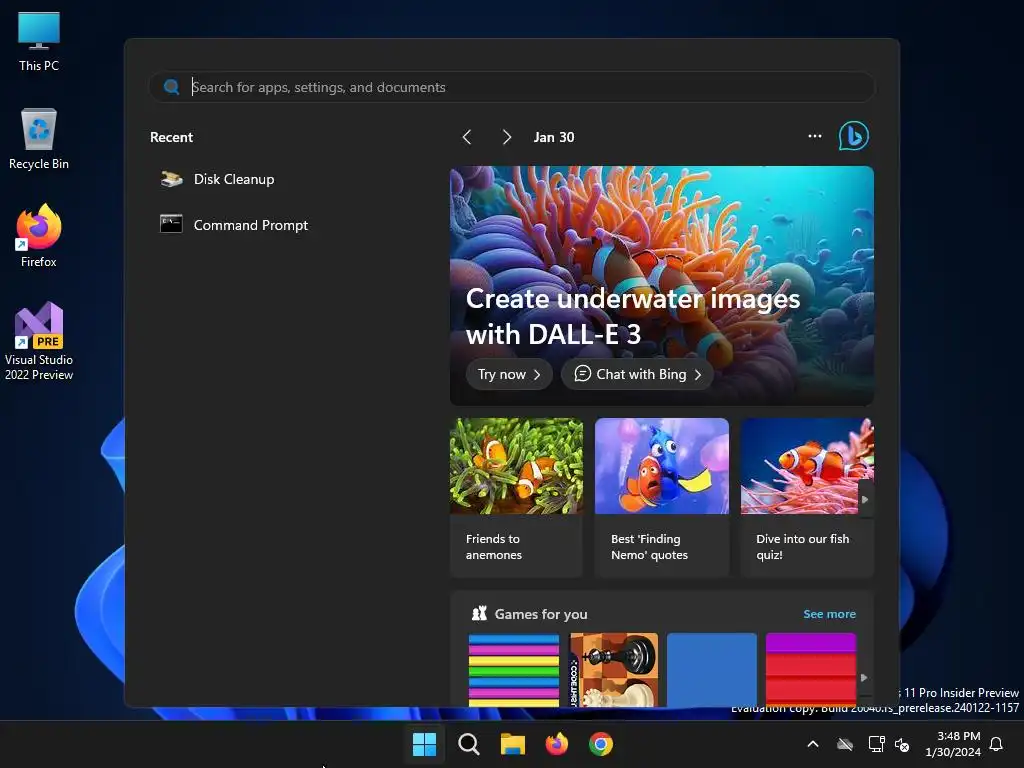Open the Friends to anemones card
Viewport: 1024px width, 768px height.
516,498
